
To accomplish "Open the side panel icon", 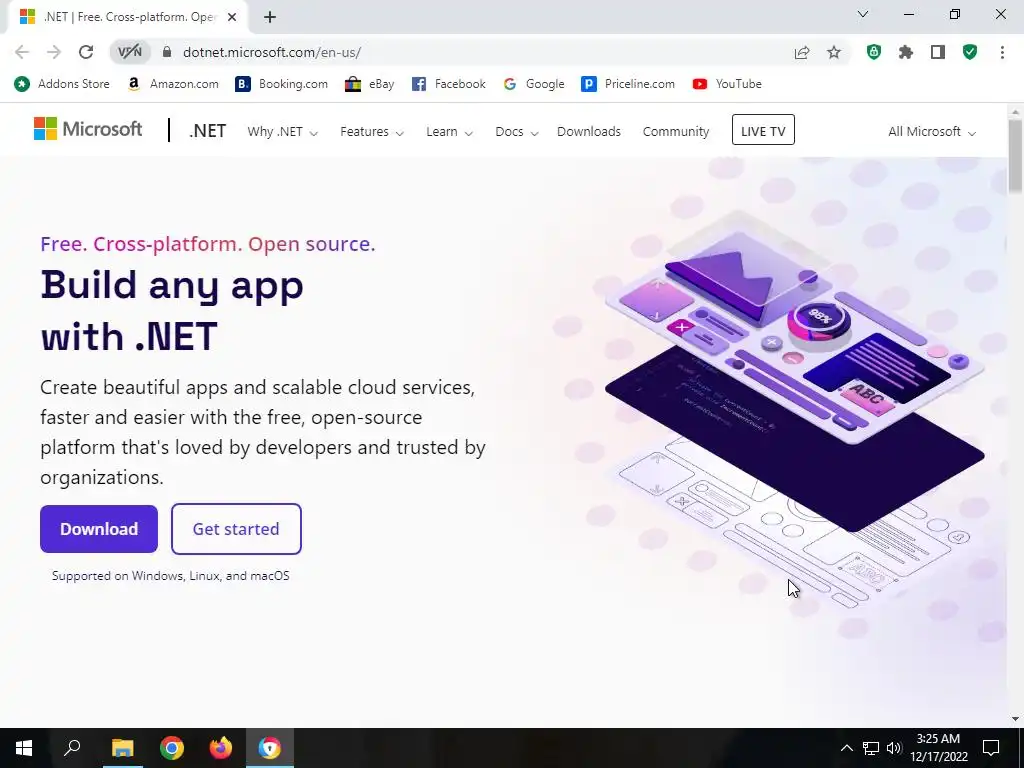I will tap(938, 52).
